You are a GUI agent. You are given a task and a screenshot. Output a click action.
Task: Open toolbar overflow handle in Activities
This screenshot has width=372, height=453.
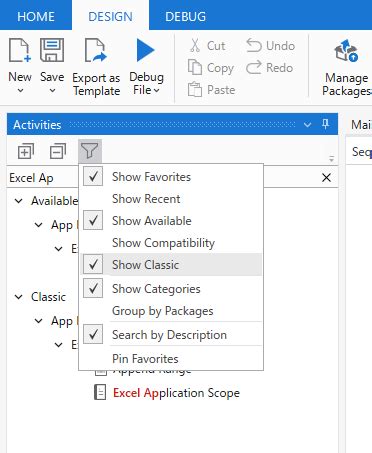(332, 158)
